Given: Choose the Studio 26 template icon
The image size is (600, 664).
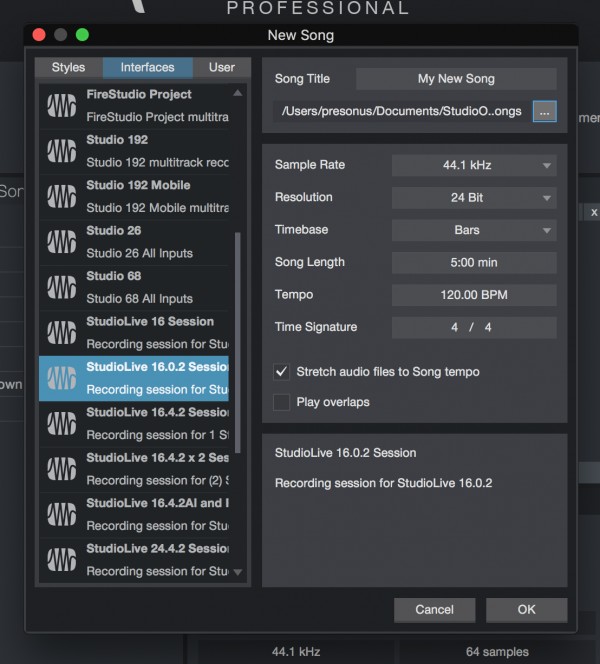Looking at the screenshot, I should tap(62, 241).
